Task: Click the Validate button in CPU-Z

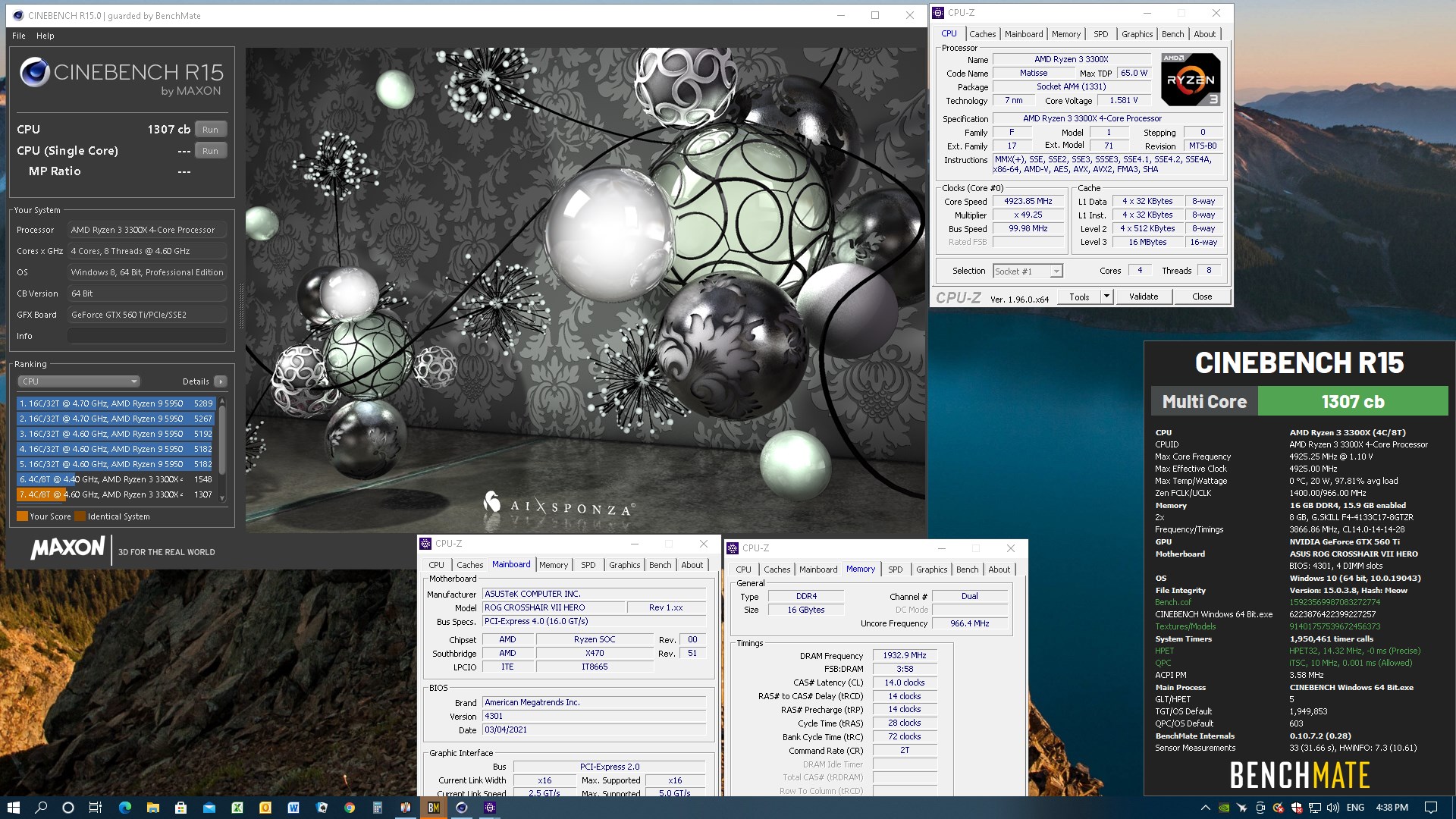Action: tap(1144, 297)
